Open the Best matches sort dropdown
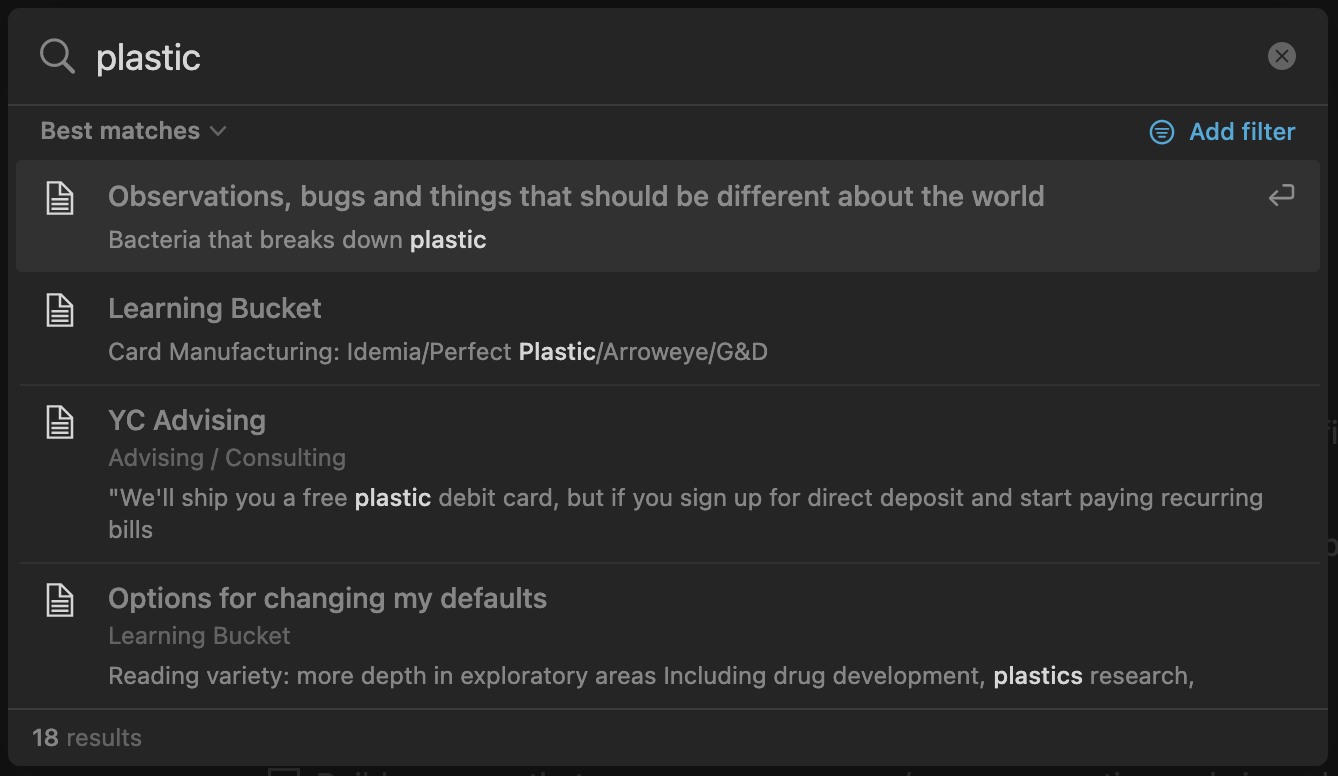The height and width of the screenshot is (776, 1338). [x=133, y=131]
